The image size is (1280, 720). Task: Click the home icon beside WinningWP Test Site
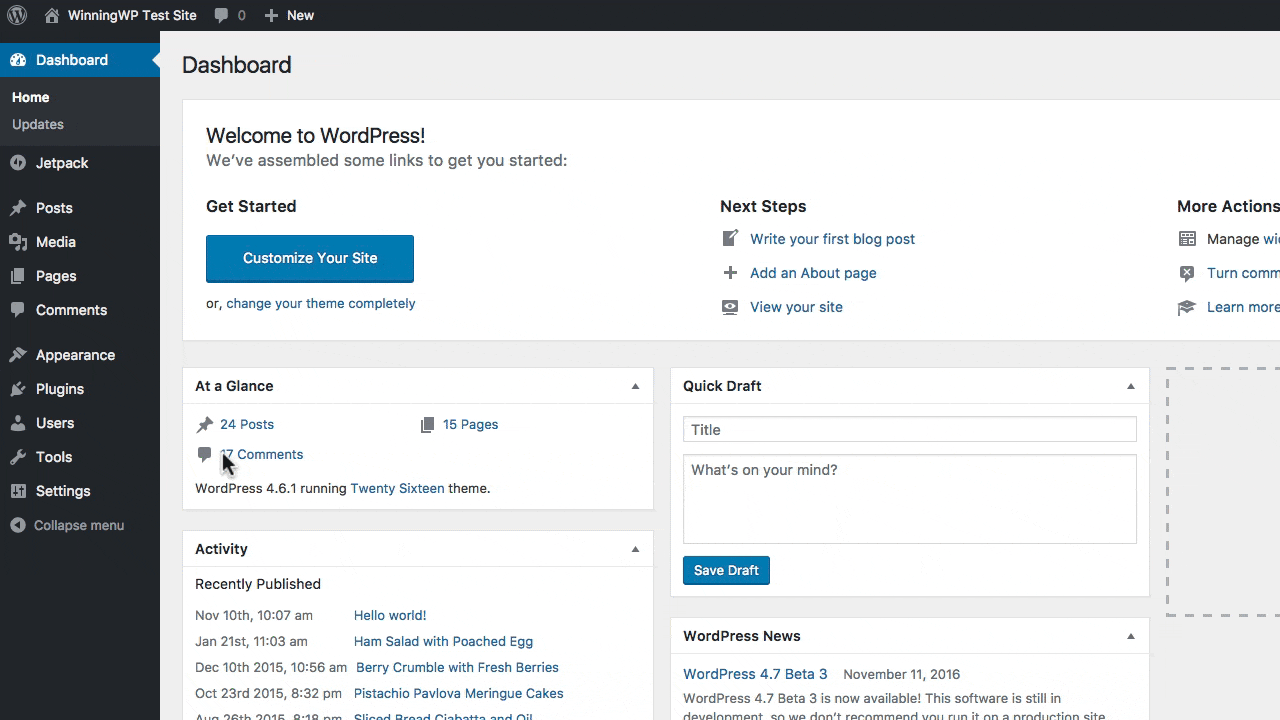click(51, 15)
